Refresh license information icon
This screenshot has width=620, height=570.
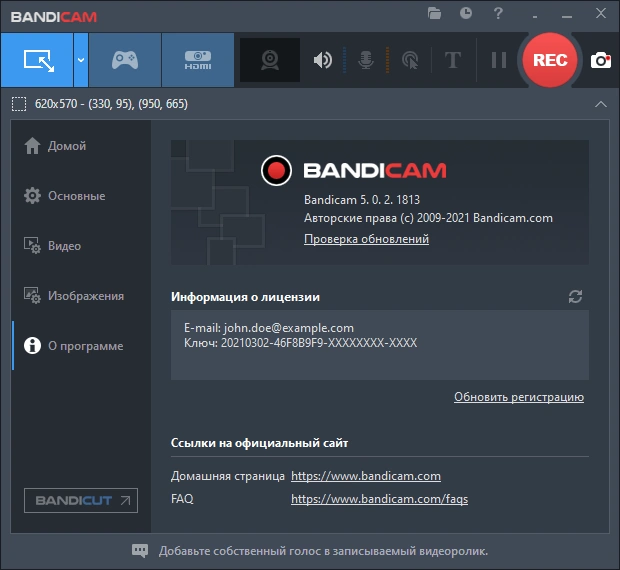coord(575,296)
